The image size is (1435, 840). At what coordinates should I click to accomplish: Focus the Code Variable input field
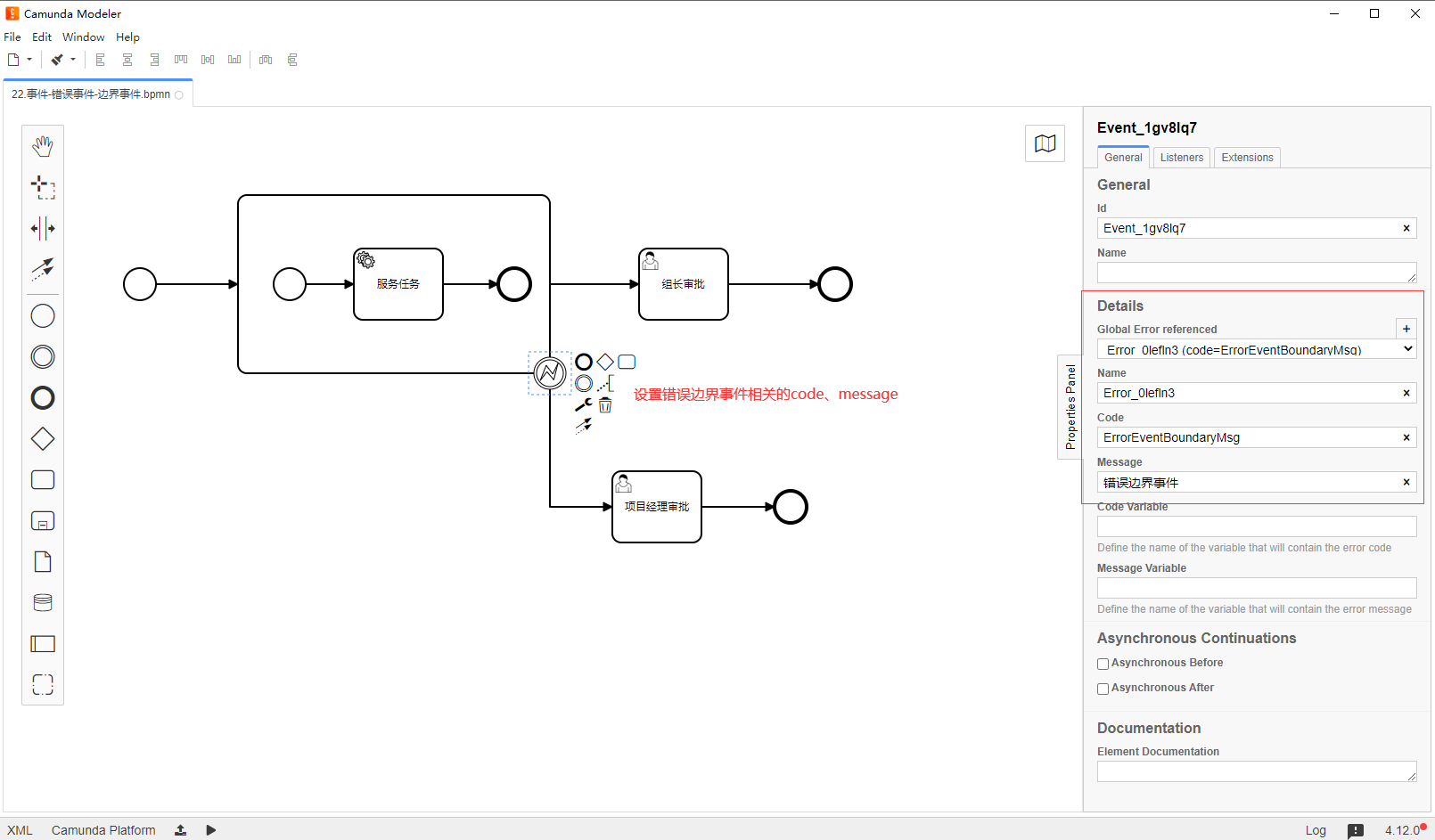[1257, 526]
